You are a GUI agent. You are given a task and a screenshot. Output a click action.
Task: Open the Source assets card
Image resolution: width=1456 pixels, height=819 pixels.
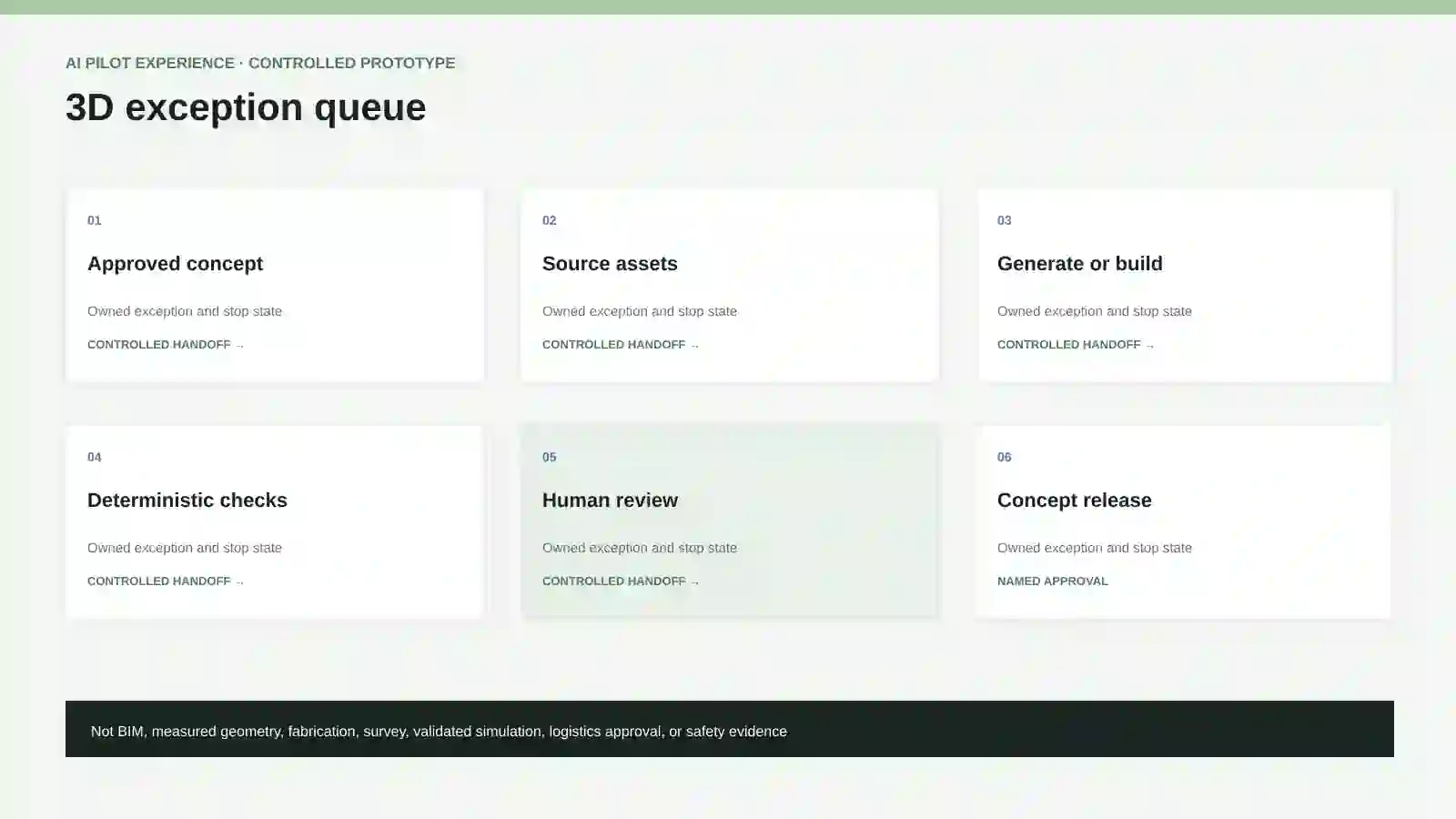point(730,285)
